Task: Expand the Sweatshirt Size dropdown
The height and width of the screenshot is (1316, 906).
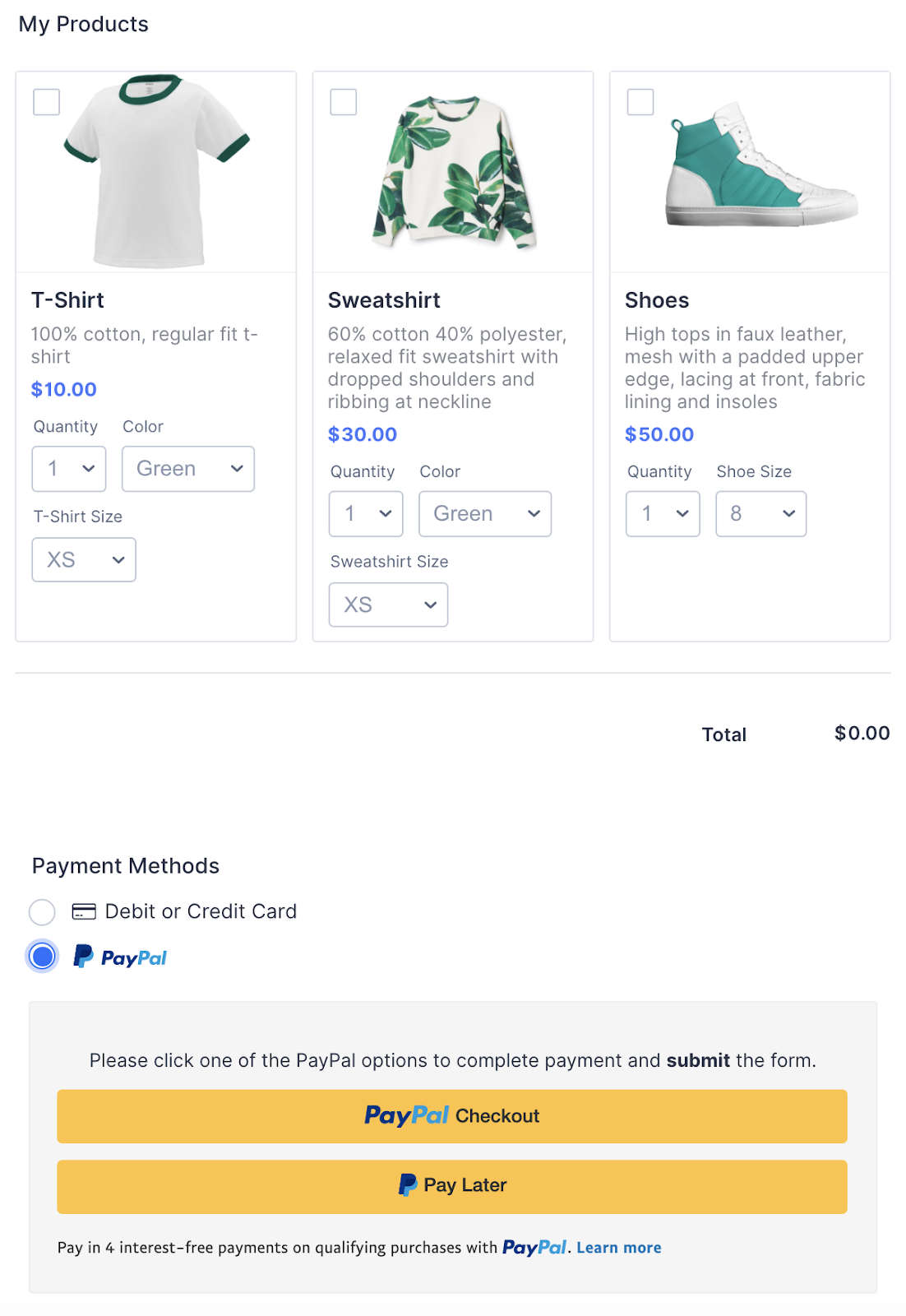Action: [x=388, y=605]
